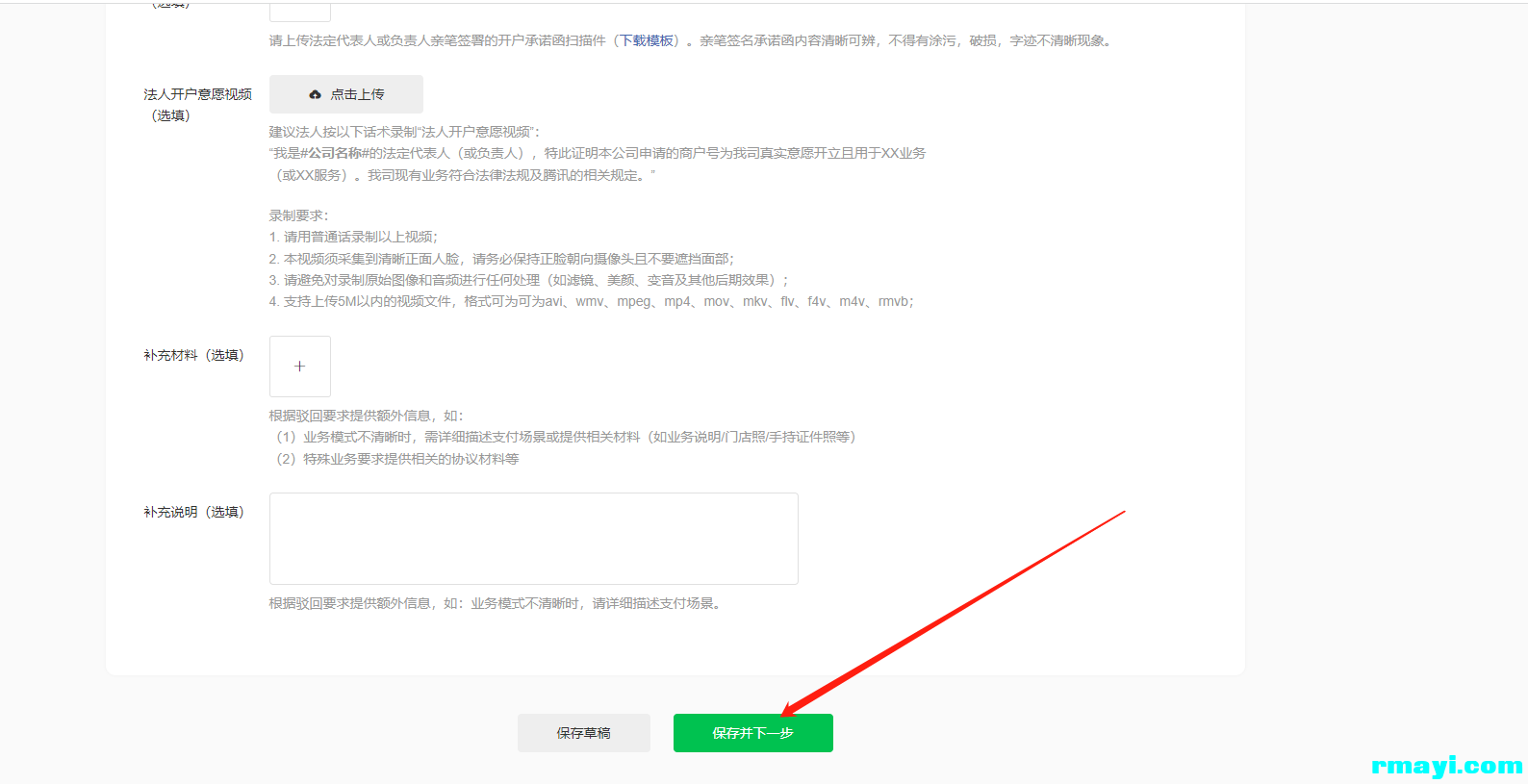Select the 录制要求: heading text

(x=298, y=215)
